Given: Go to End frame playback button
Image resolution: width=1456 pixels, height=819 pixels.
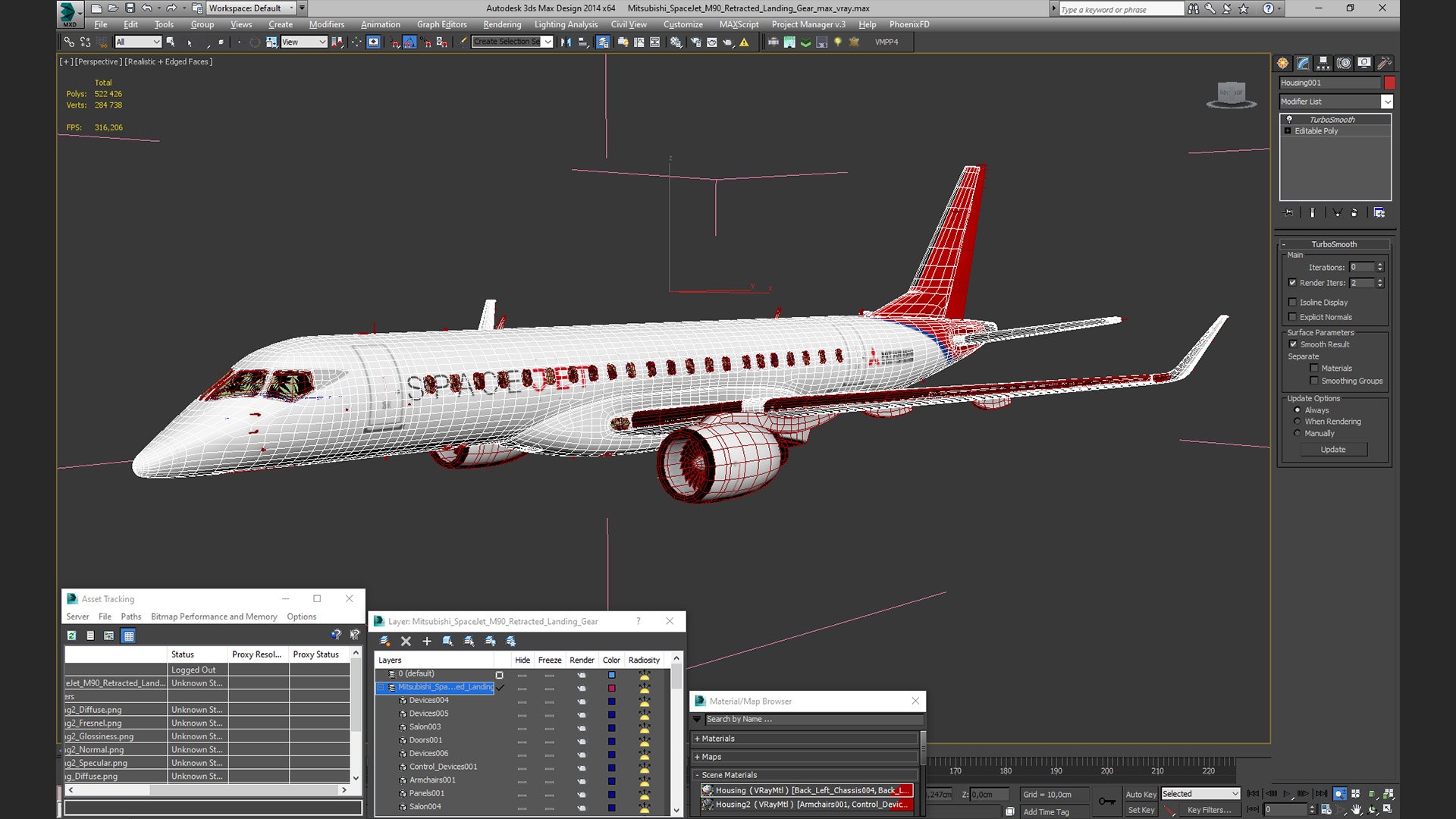Looking at the screenshot, I should pos(1321,794).
